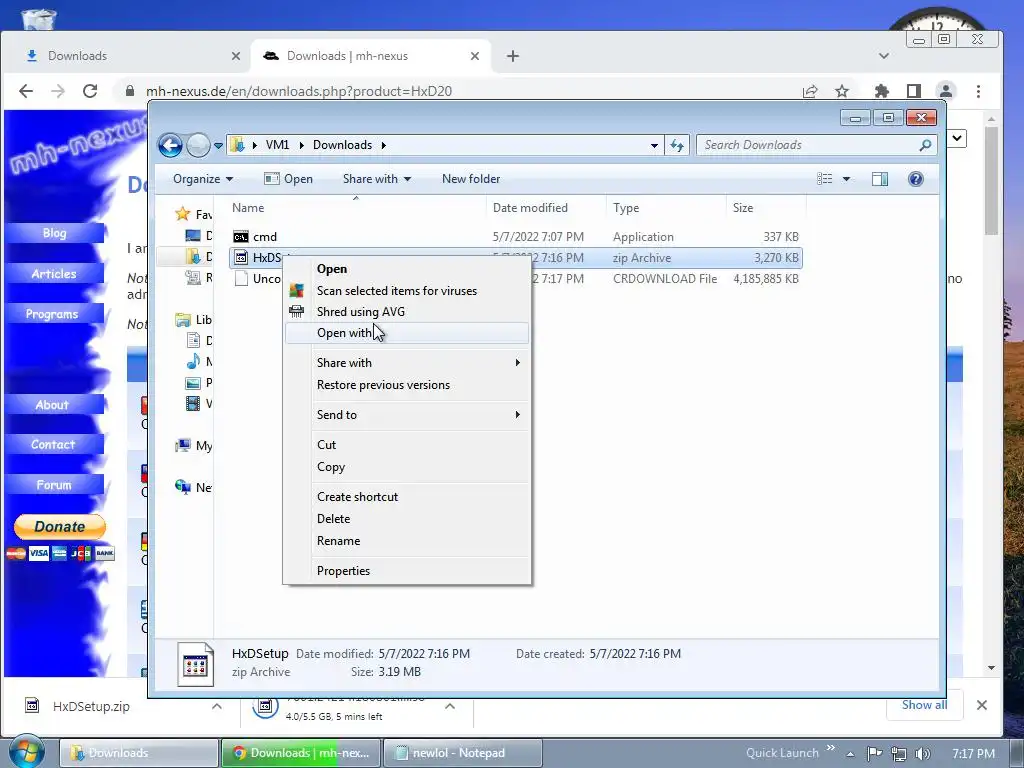Click New folder in the Explorer toolbar

click(471, 179)
